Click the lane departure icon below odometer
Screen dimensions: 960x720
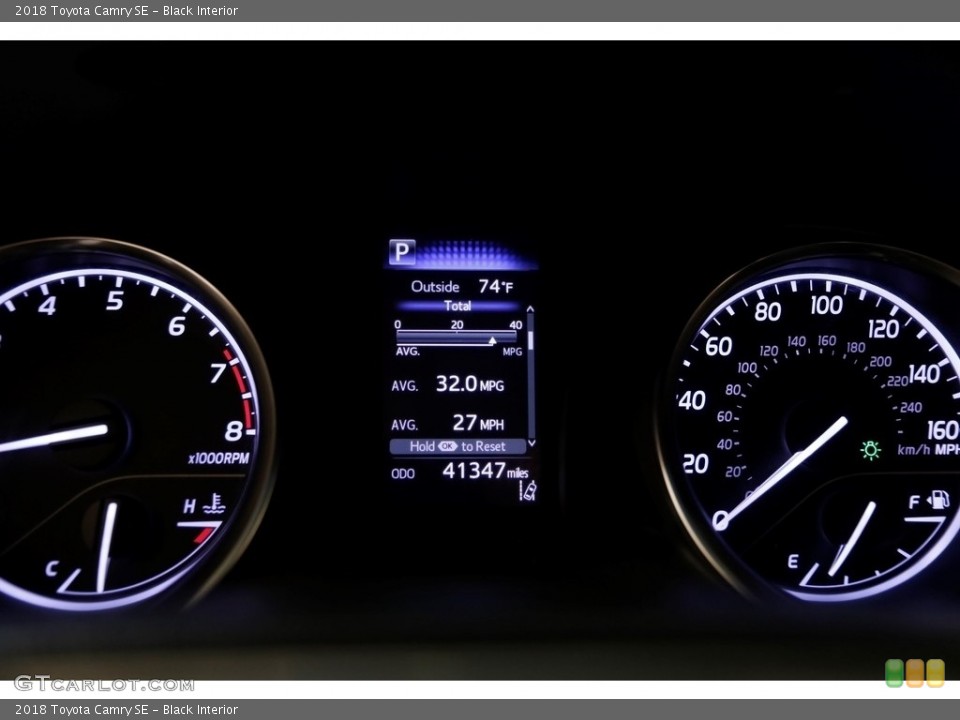[528, 490]
